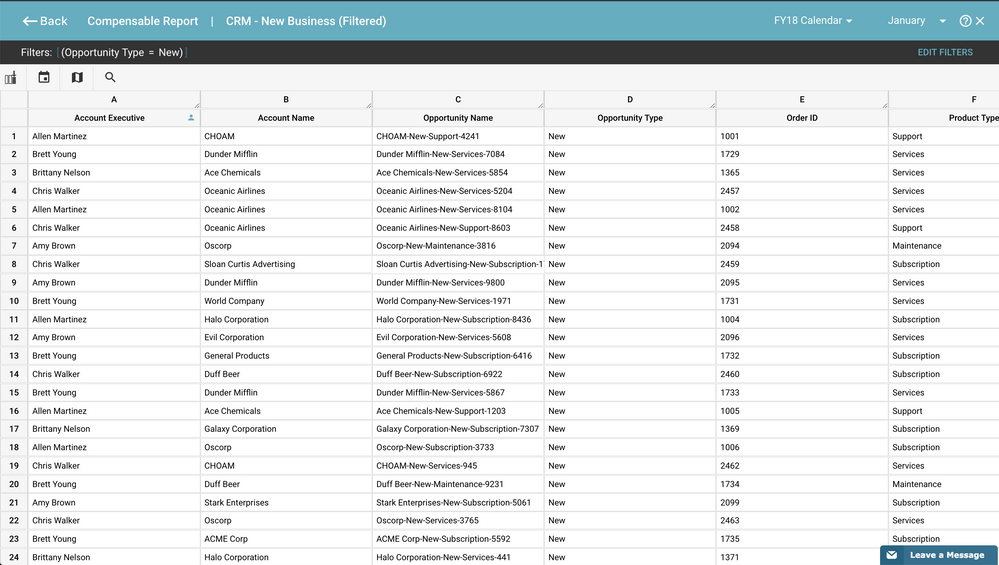Click Brittany Nelson in row 3
The width and height of the screenshot is (999, 565).
coord(114,173)
